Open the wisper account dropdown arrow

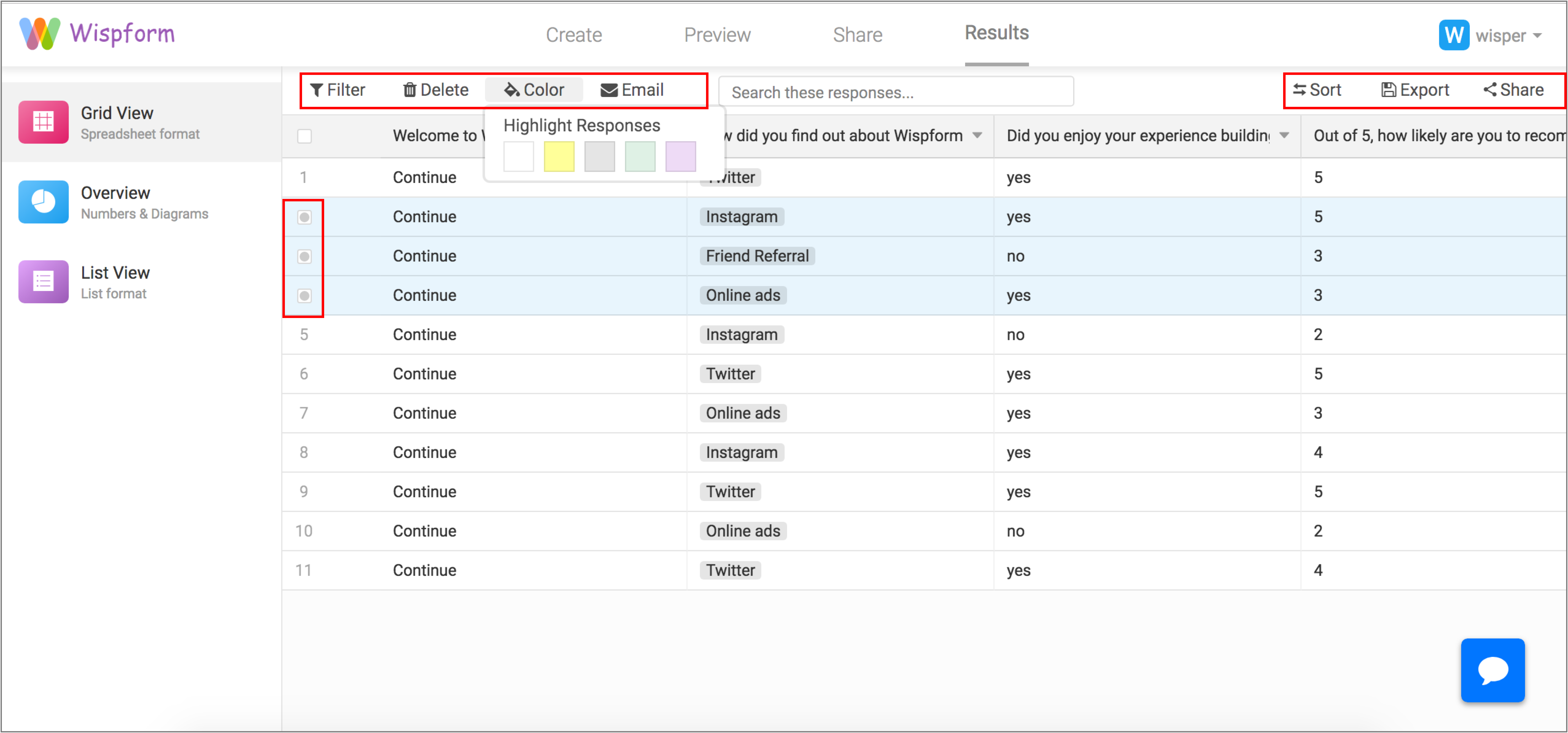click(1538, 36)
